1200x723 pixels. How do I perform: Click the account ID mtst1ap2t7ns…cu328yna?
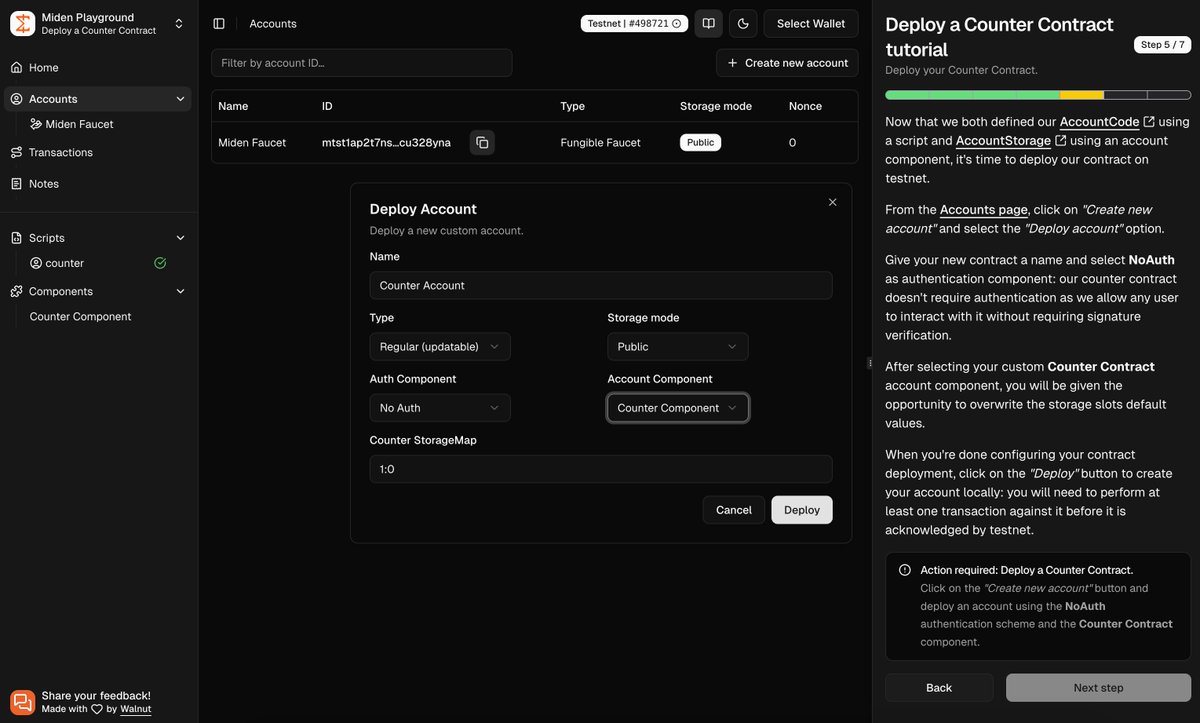[x=386, y=143]
